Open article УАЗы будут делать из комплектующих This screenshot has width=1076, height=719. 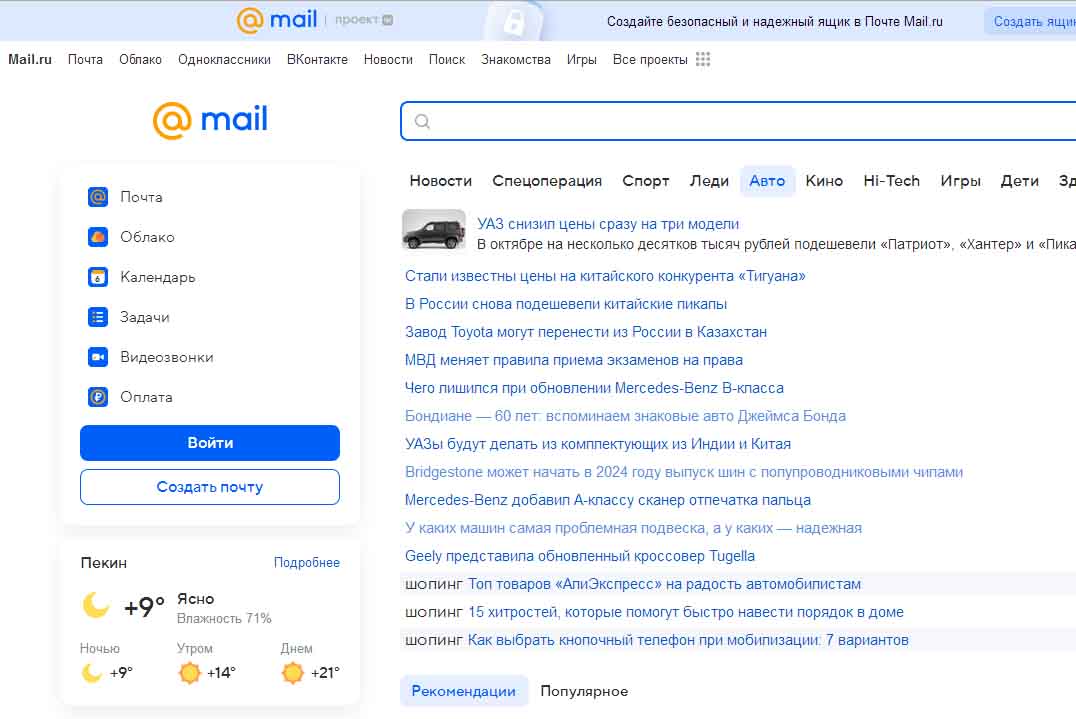pyautogui.click(x=598, y=445)
